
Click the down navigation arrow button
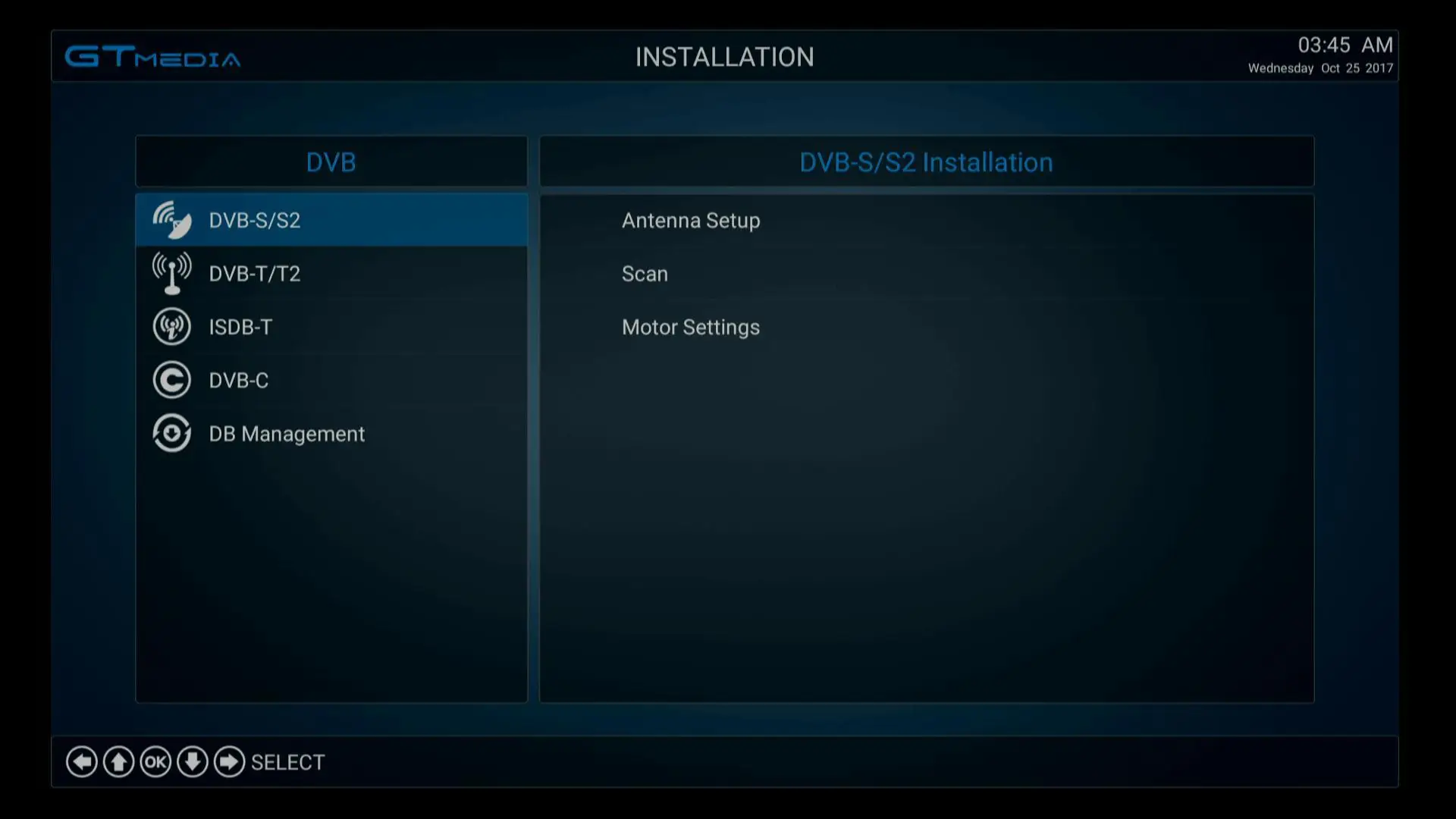[191, 762]
